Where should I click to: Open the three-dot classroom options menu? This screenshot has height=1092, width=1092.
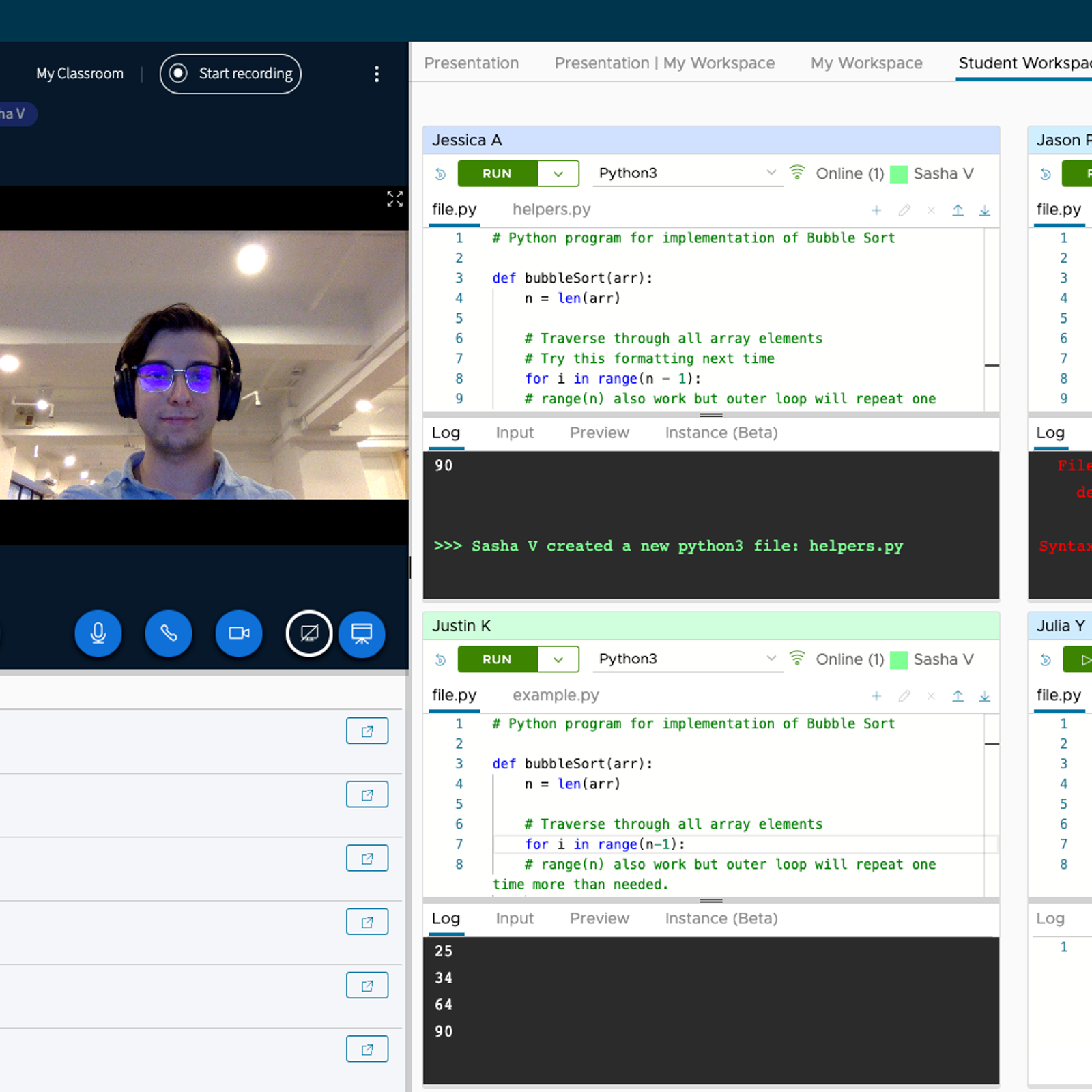coord(377,74)
